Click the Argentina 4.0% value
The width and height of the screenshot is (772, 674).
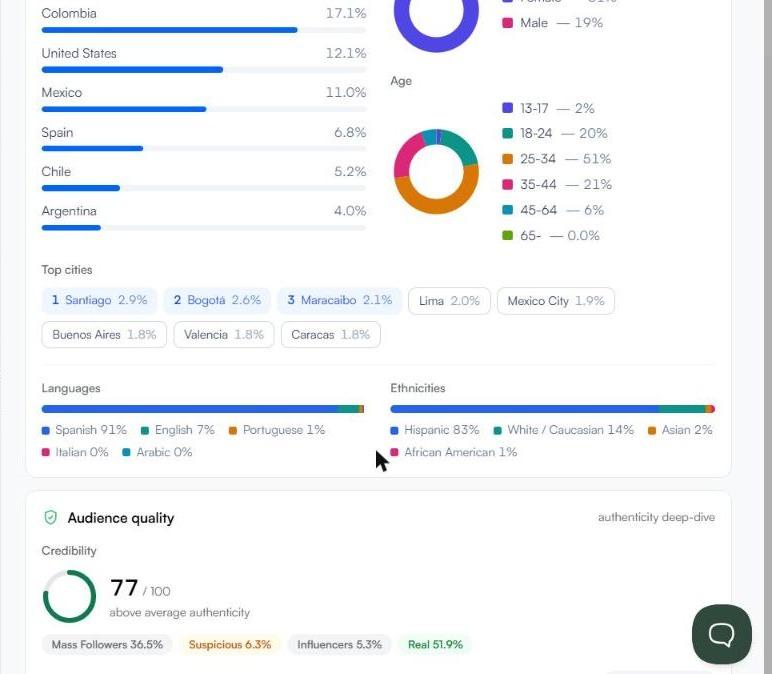(x=350, y=211)
